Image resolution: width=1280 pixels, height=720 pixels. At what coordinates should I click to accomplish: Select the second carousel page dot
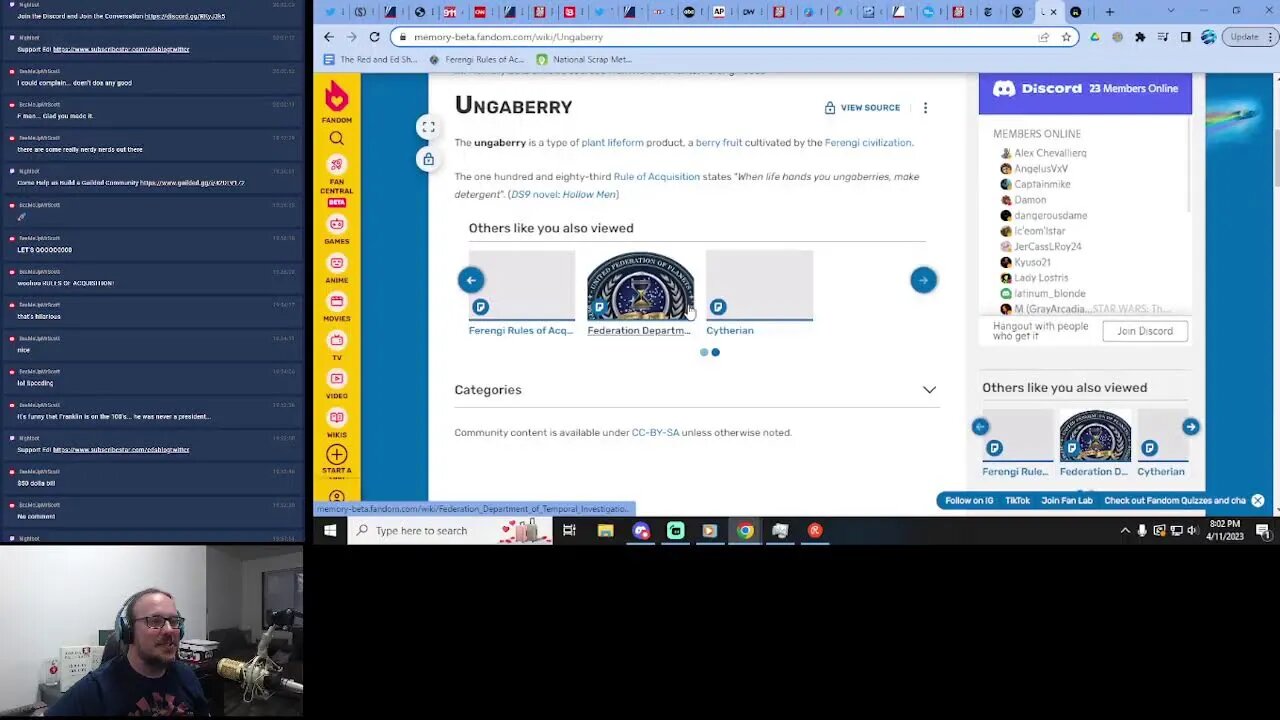coord(715,352)
